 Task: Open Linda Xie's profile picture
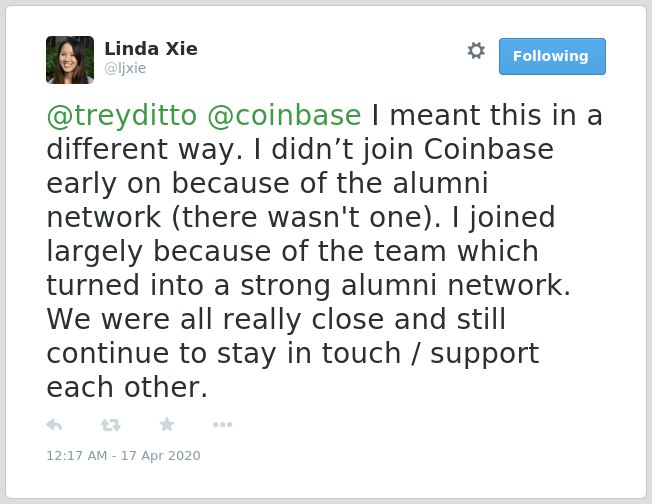[70, 60]
